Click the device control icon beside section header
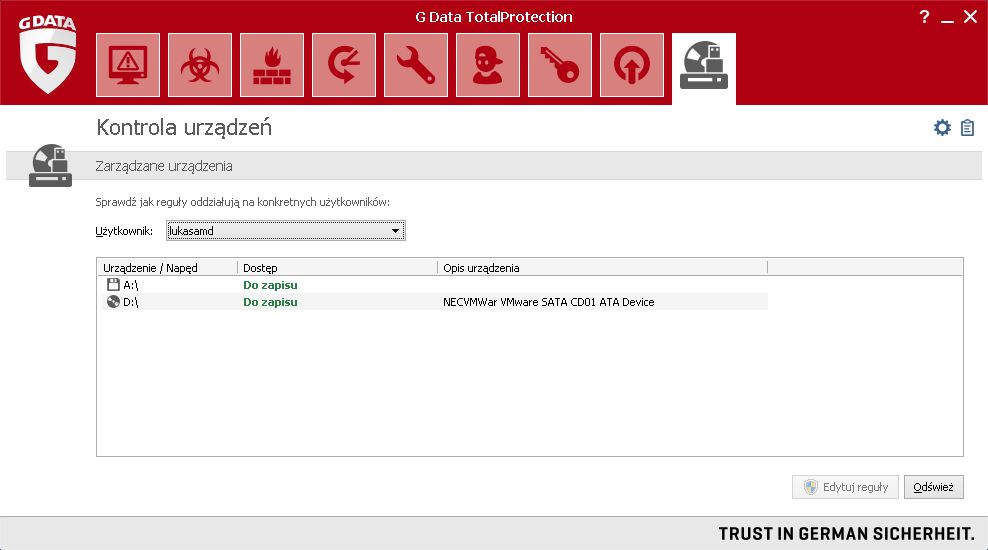Screen dimensions: 988x550 [50, 166]
